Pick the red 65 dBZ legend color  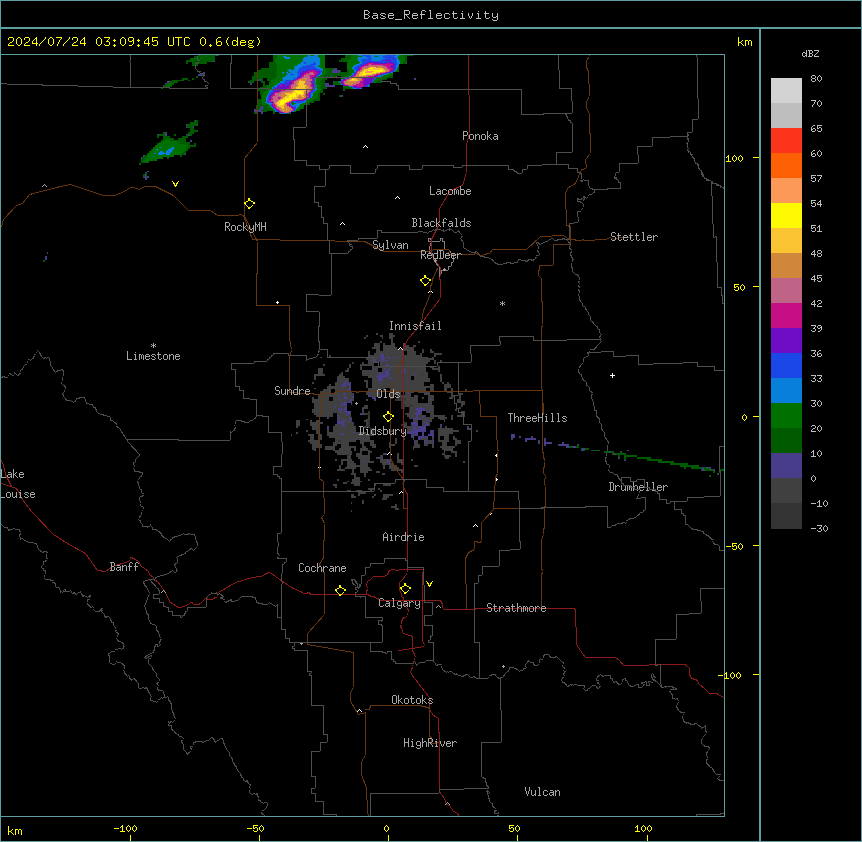click(x=786, y=140)
